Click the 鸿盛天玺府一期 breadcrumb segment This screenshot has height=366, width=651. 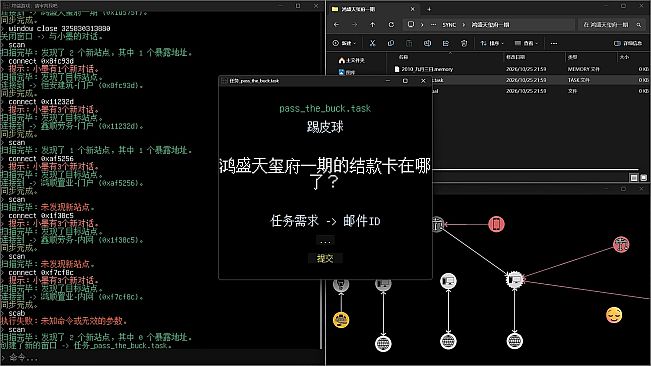490,25
